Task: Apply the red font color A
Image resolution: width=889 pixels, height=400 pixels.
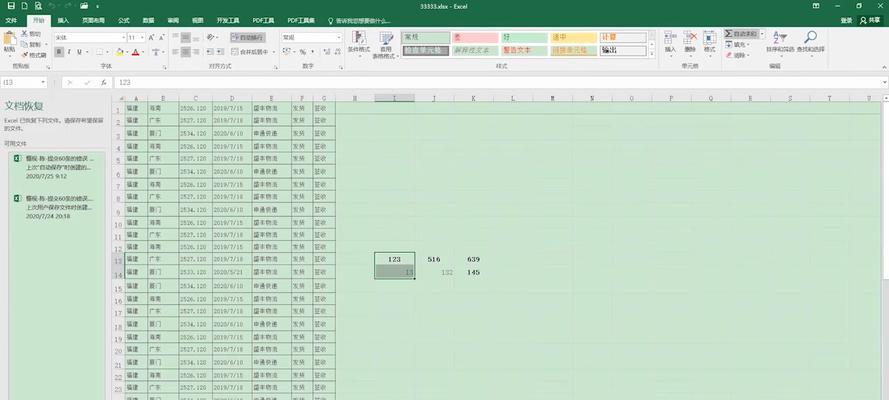Action: 135,52
